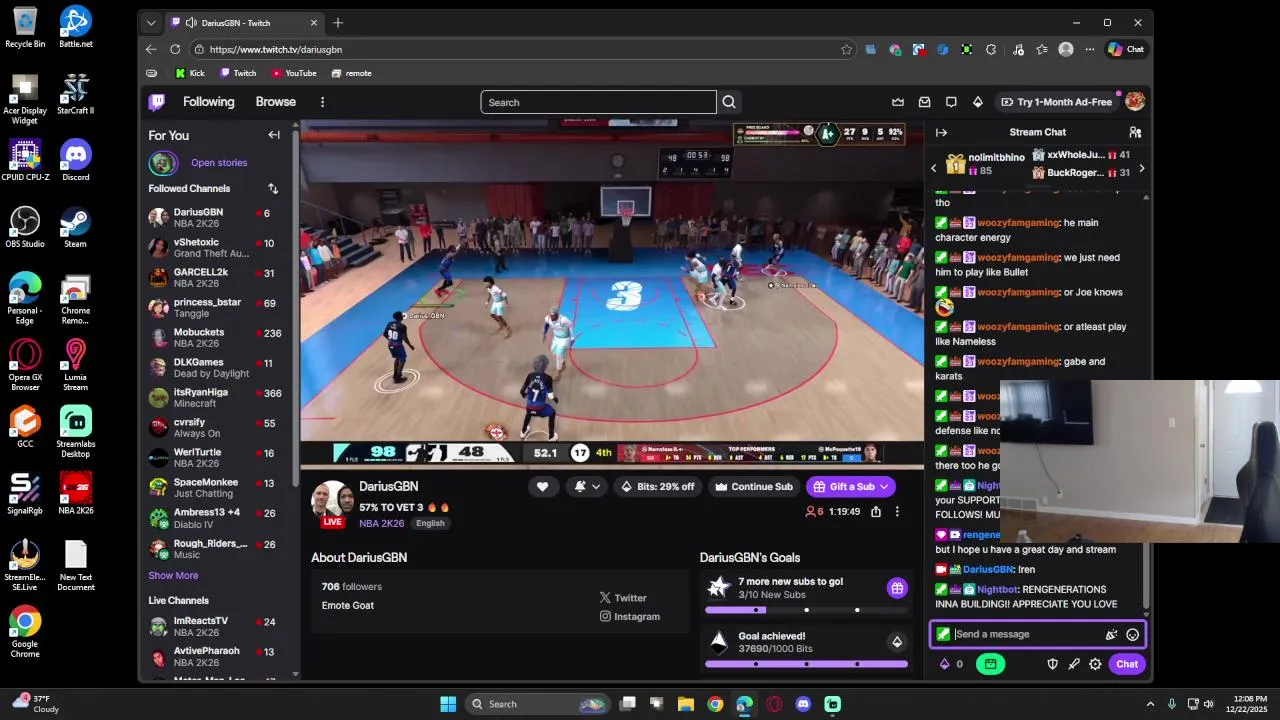Collapse the Stream Chat panel
Image resolution: width=1280 pixels, height=720 pixels.
(941, 132)
